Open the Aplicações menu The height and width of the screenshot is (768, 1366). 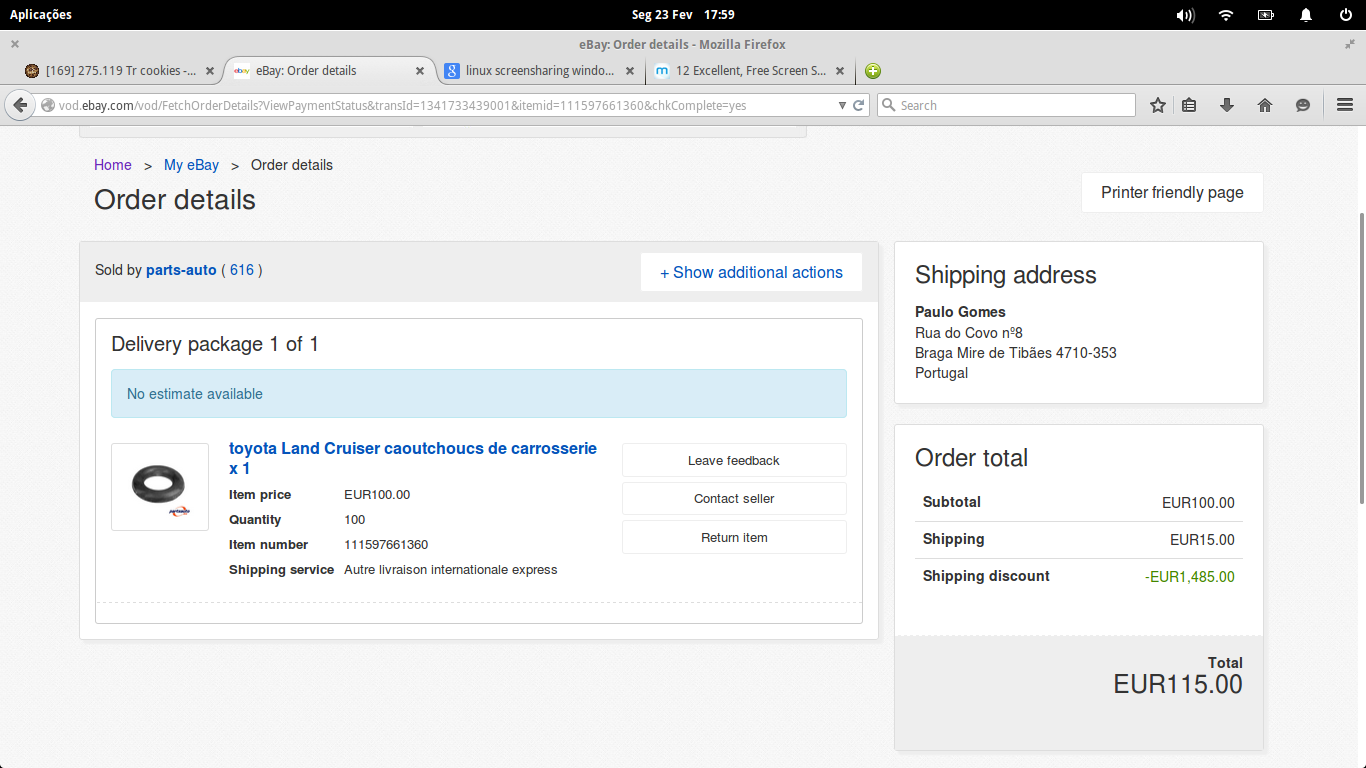[41, 15]
